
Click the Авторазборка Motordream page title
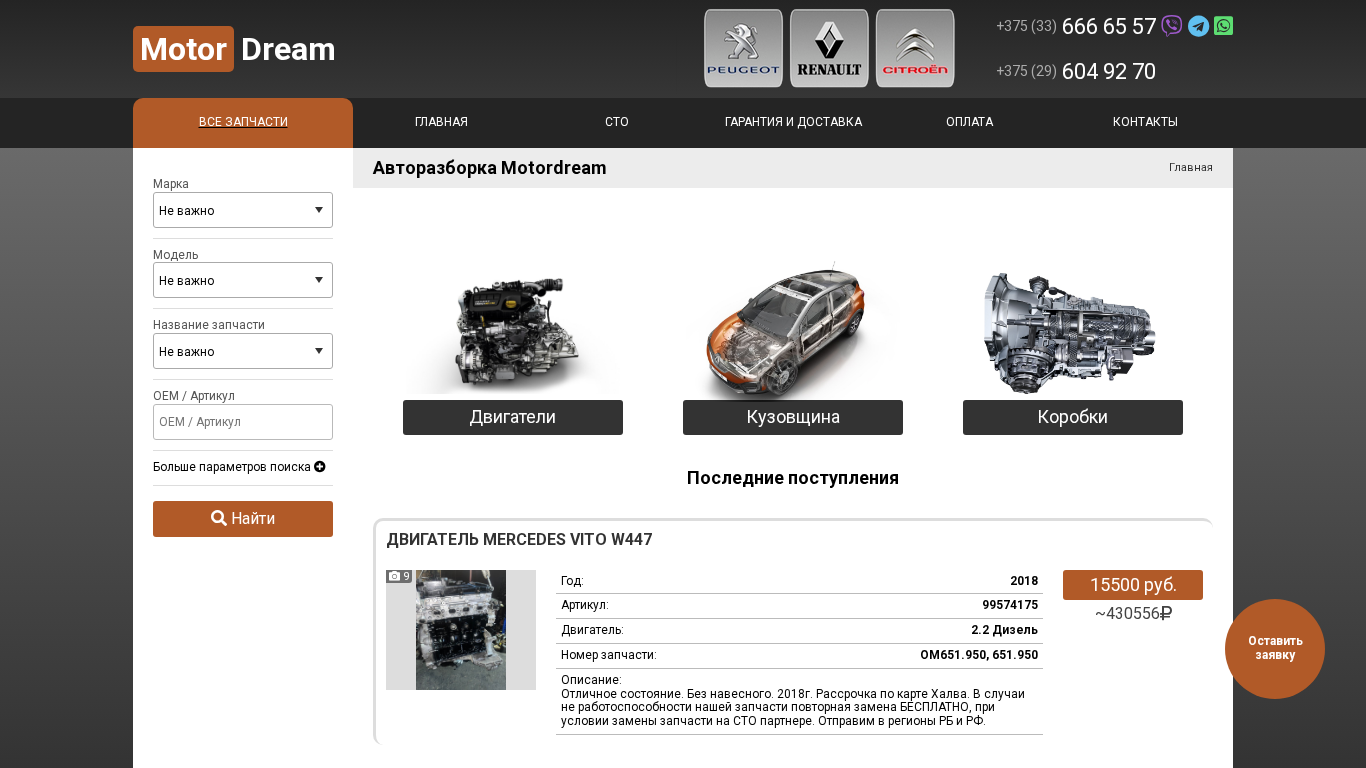(x=490, y=168)
